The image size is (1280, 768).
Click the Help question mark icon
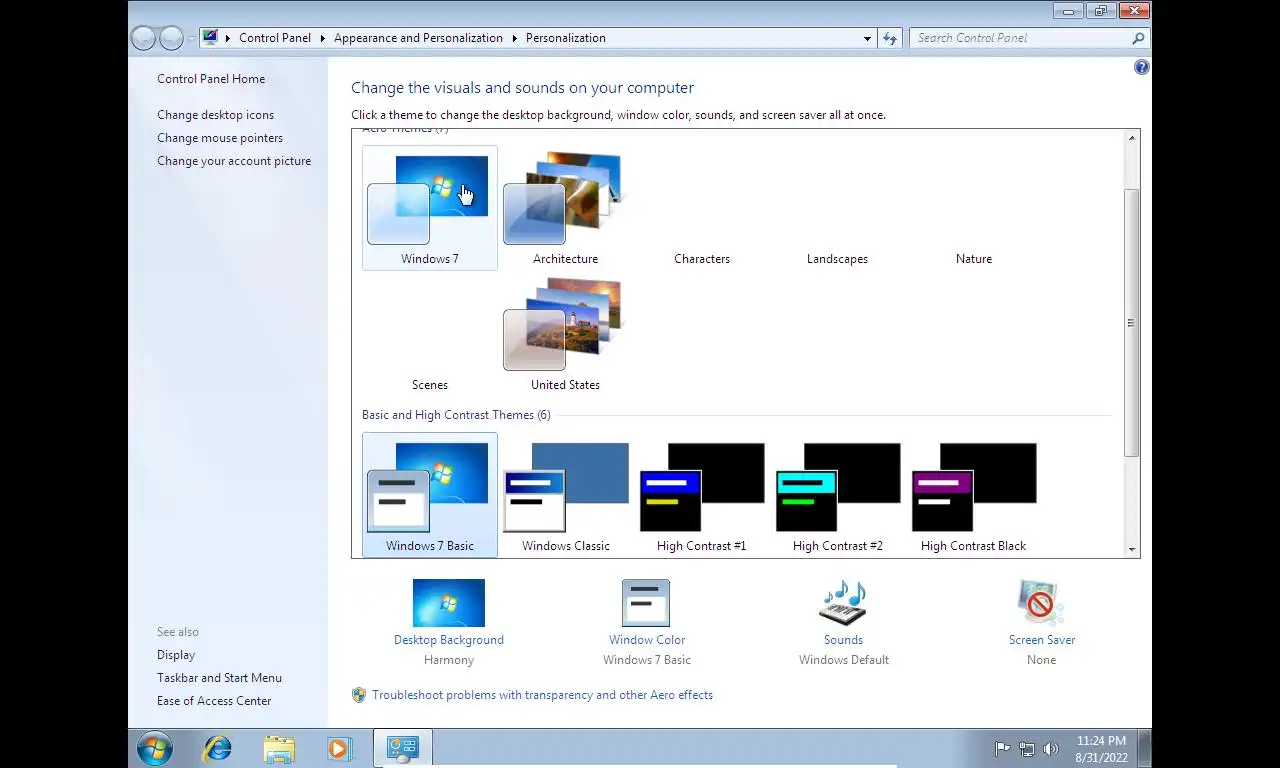(x=1141, y=67)
